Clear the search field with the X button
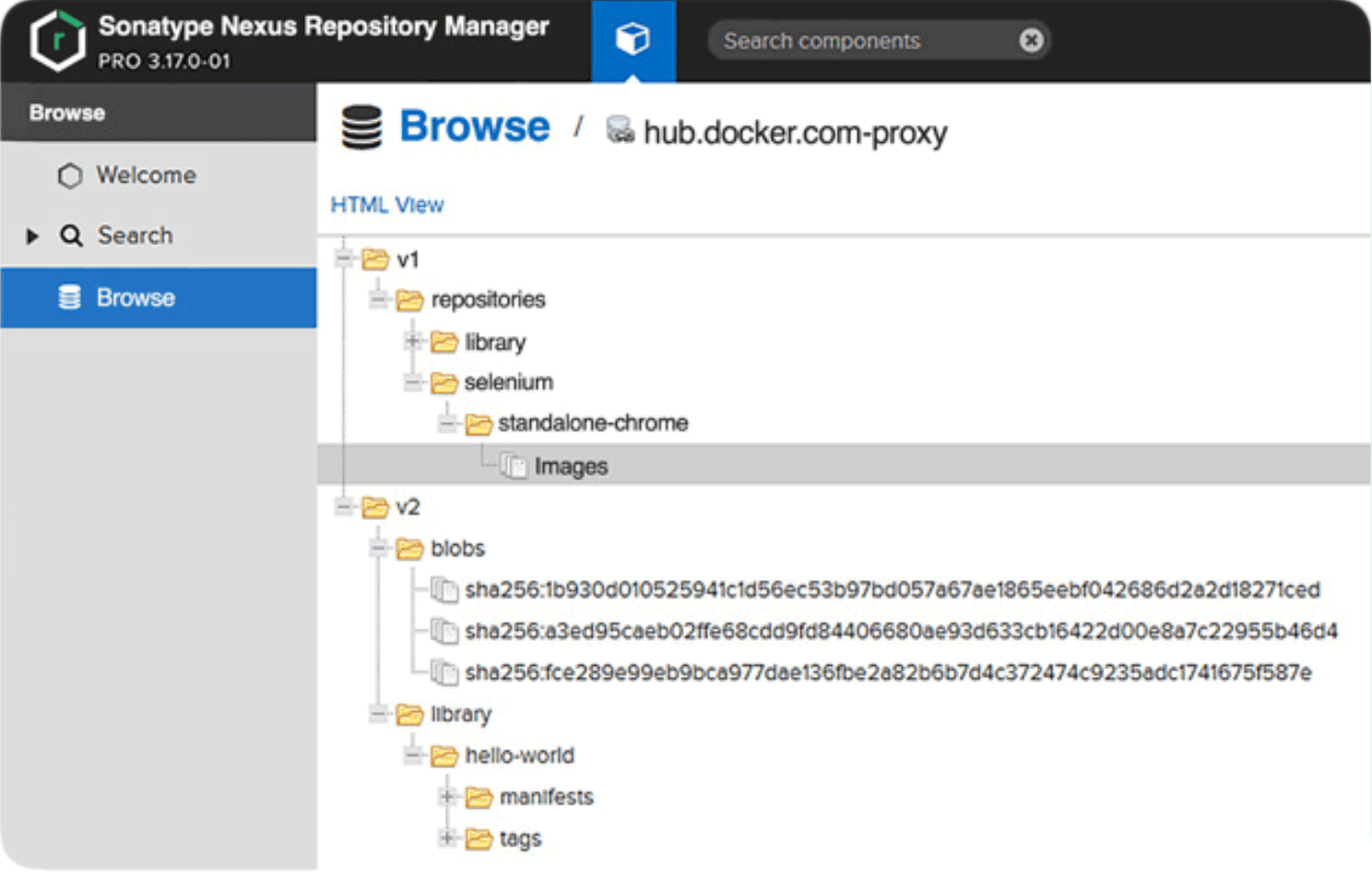 pyautogui.click(x=1031, y=41)
